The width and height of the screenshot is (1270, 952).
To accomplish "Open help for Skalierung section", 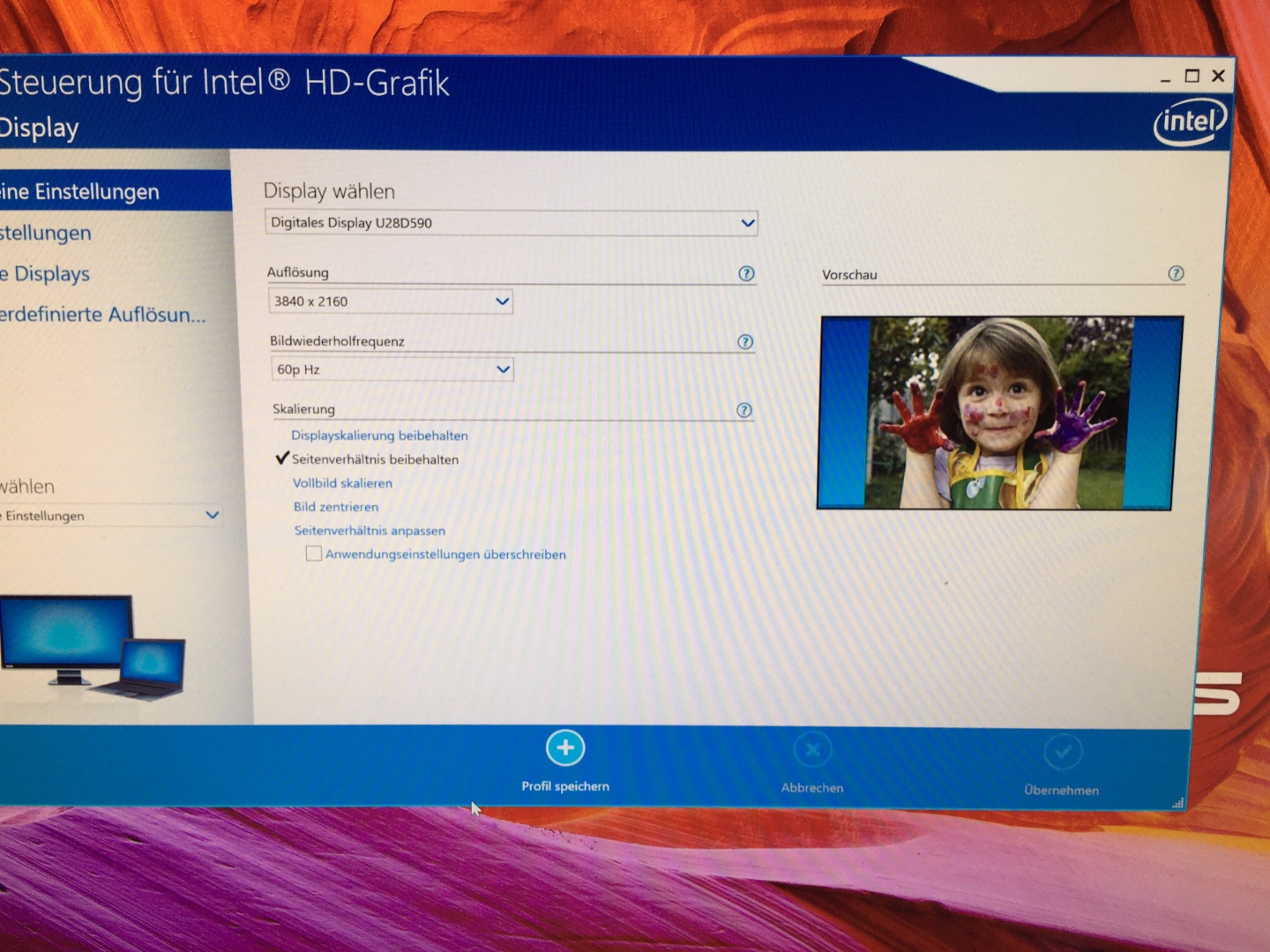I will pyautogui.click(x=744, y=410).
